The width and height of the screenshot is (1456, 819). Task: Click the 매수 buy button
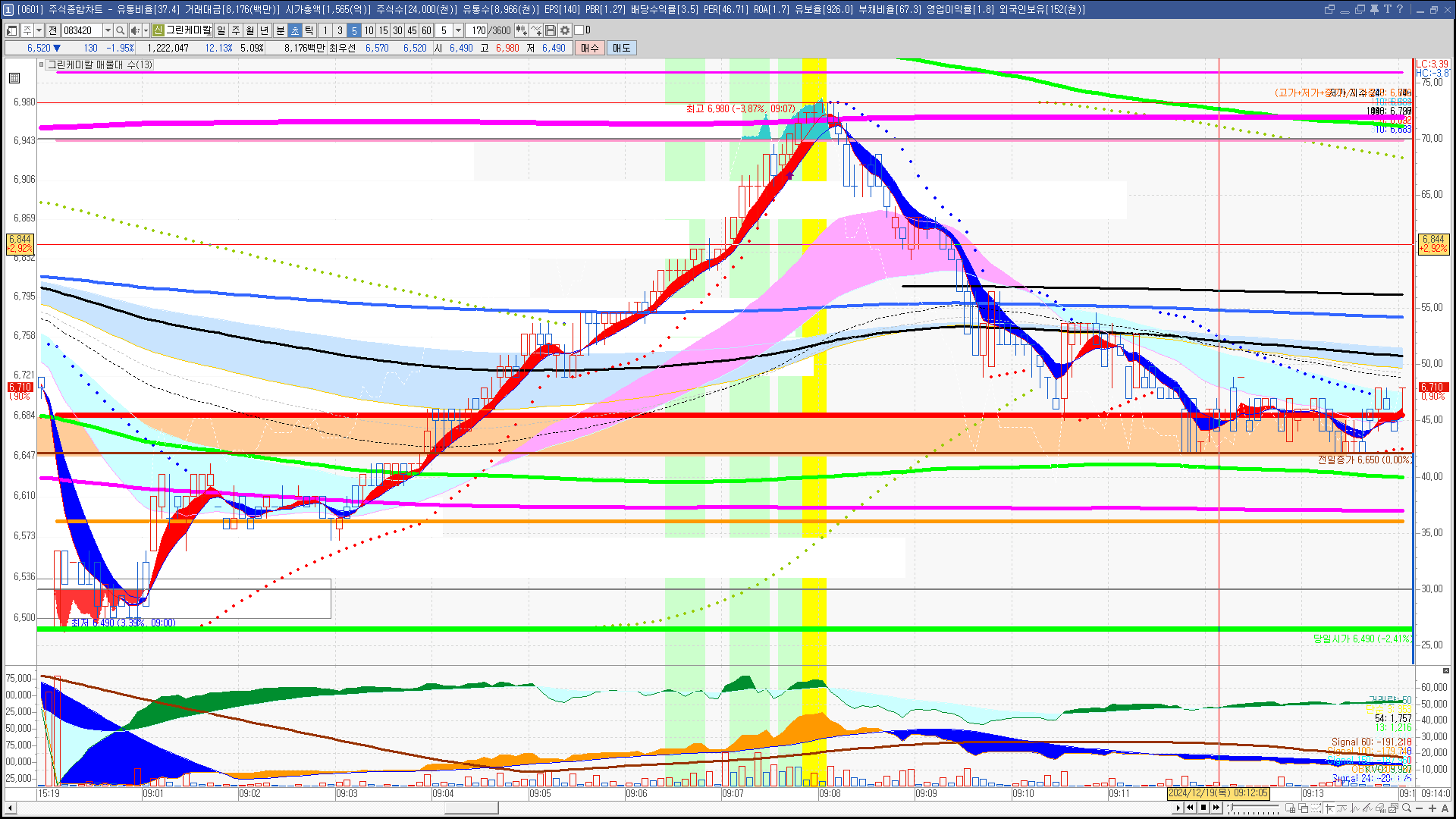(590, 48)
